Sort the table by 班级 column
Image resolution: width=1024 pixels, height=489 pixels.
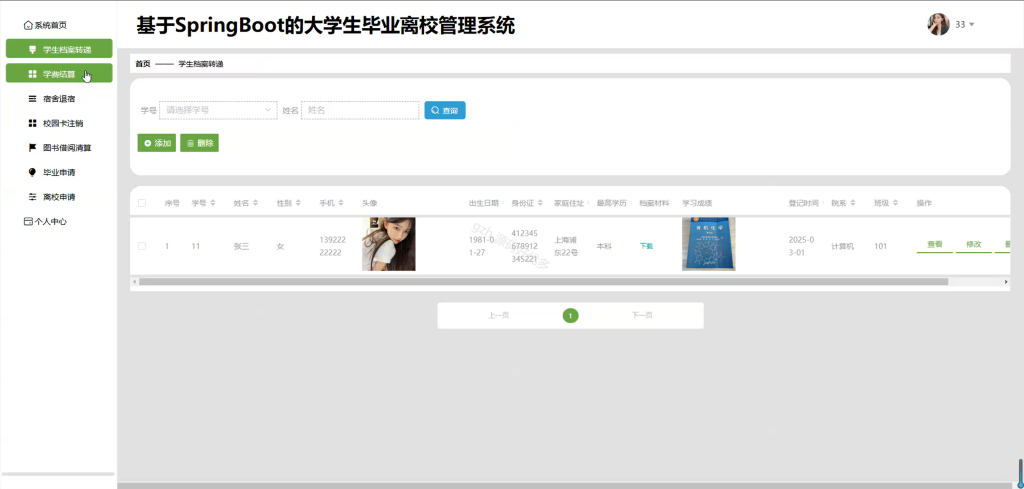[x=895, y=203]
